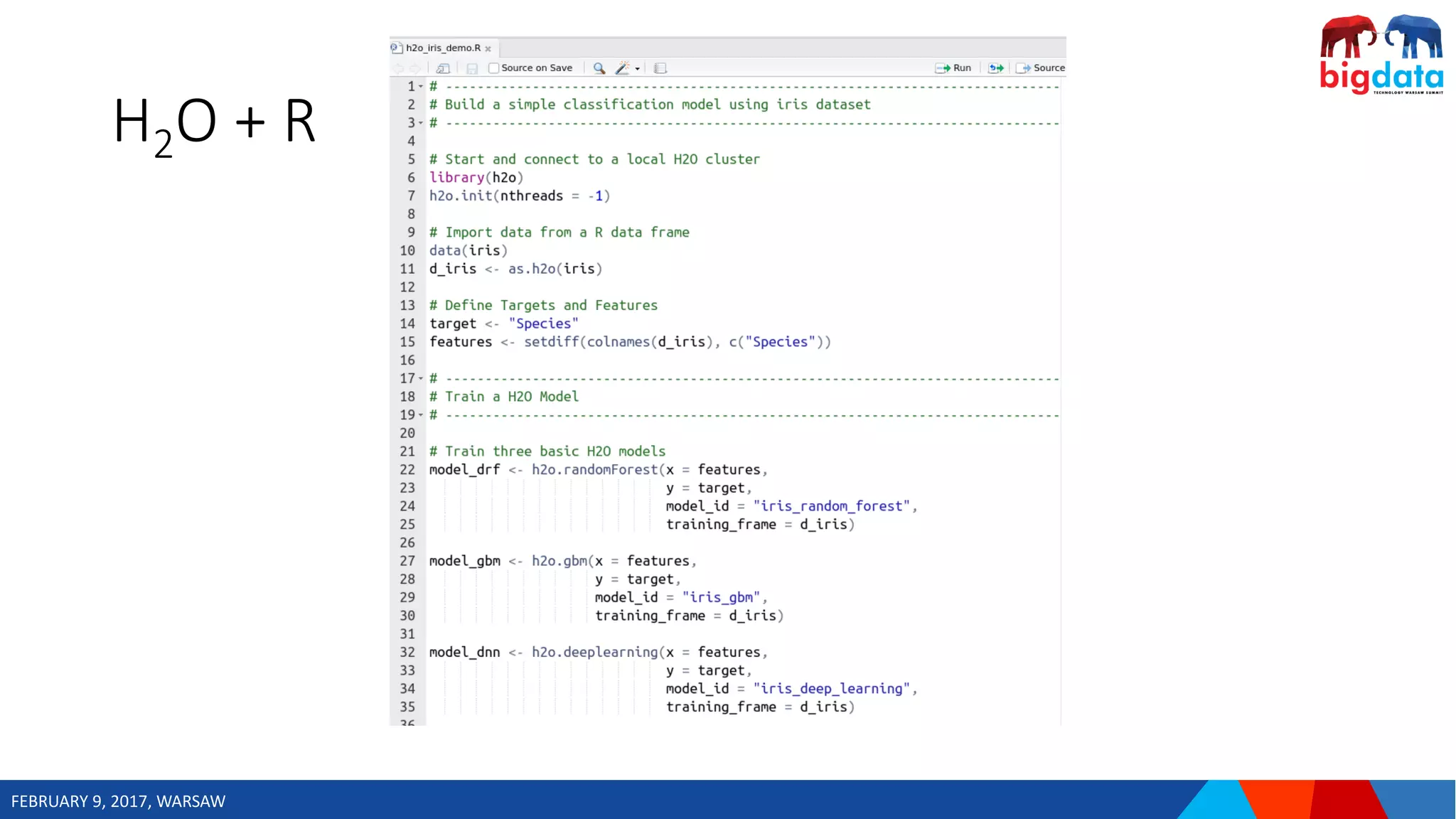This screenshot has width=1456, height=819.
Task: Collapse the section at line 1
Action: (x=421, y=87)
